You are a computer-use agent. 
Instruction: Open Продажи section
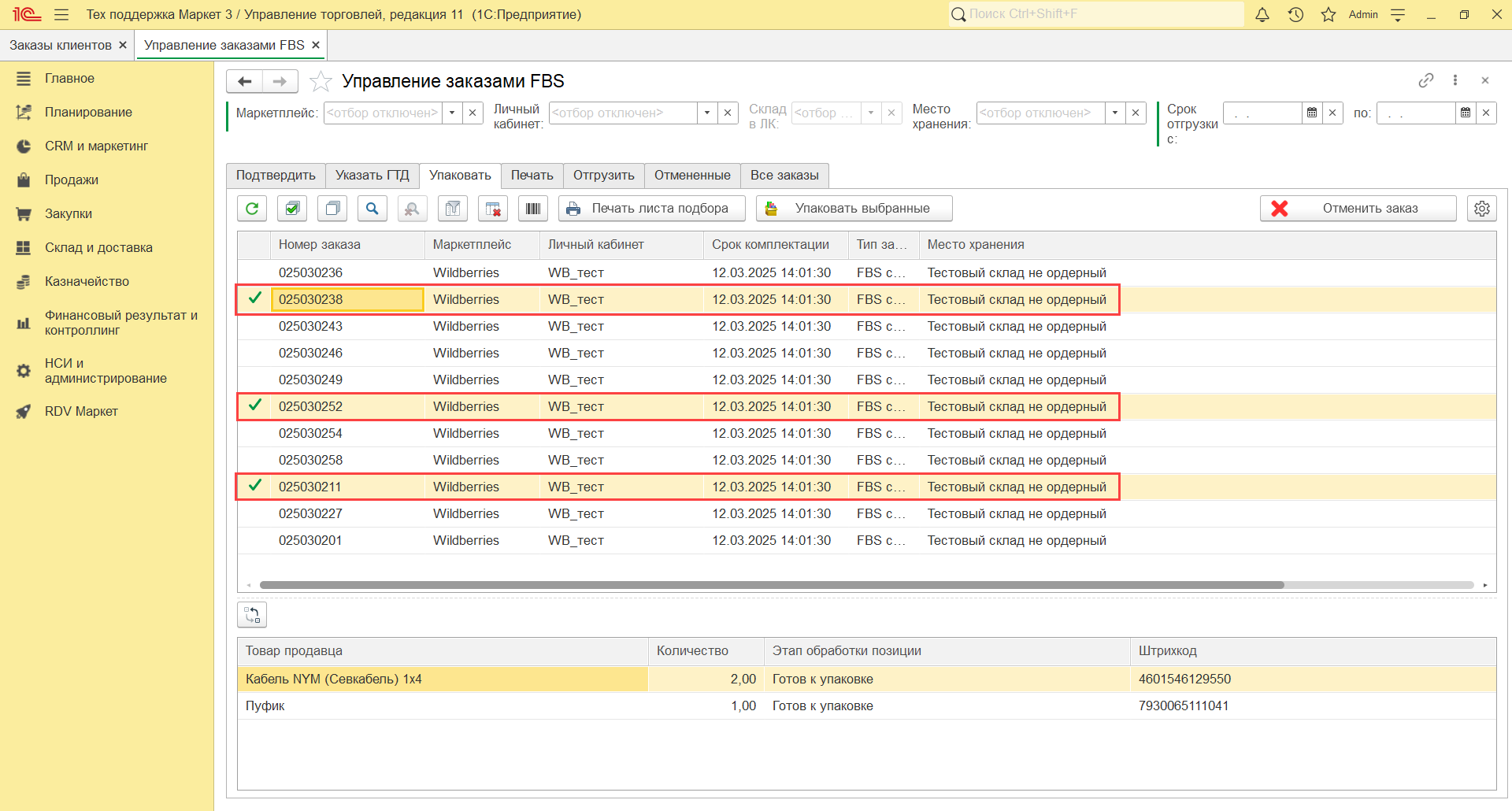click(x=72, y=180)
